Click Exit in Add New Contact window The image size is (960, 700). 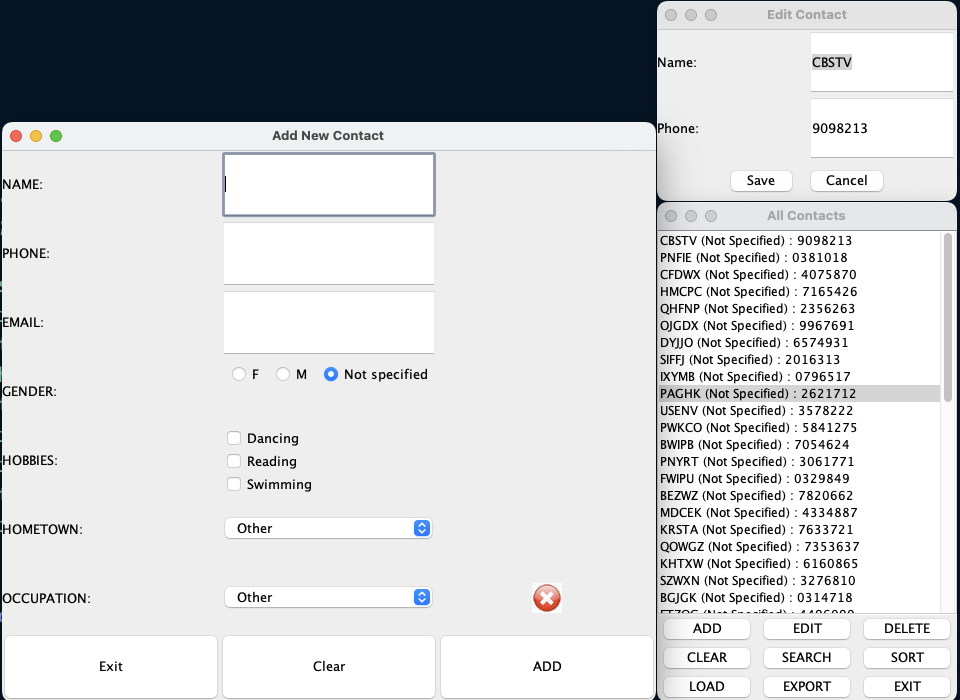point(111,666)
